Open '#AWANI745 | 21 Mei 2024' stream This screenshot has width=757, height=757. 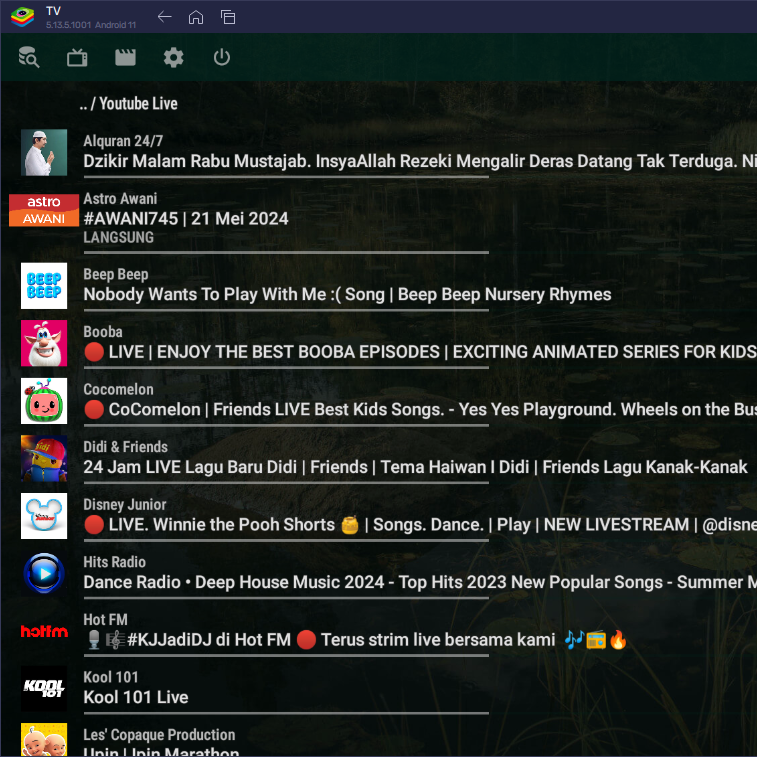point(186,219)
